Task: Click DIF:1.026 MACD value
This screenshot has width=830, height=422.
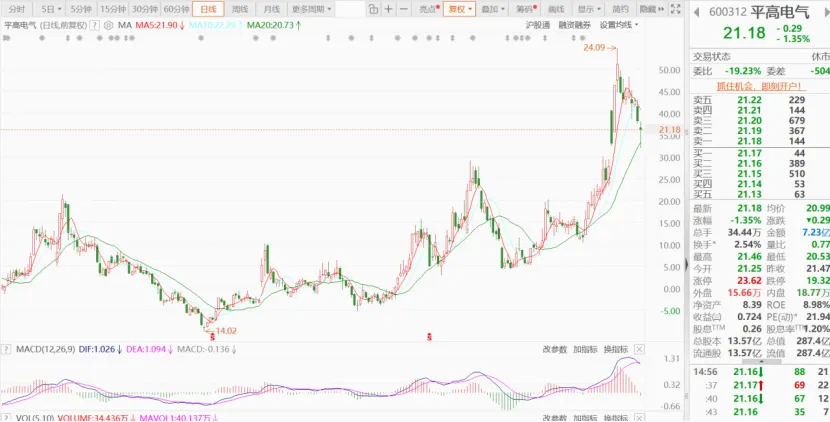Action: (x=98, y=349)
